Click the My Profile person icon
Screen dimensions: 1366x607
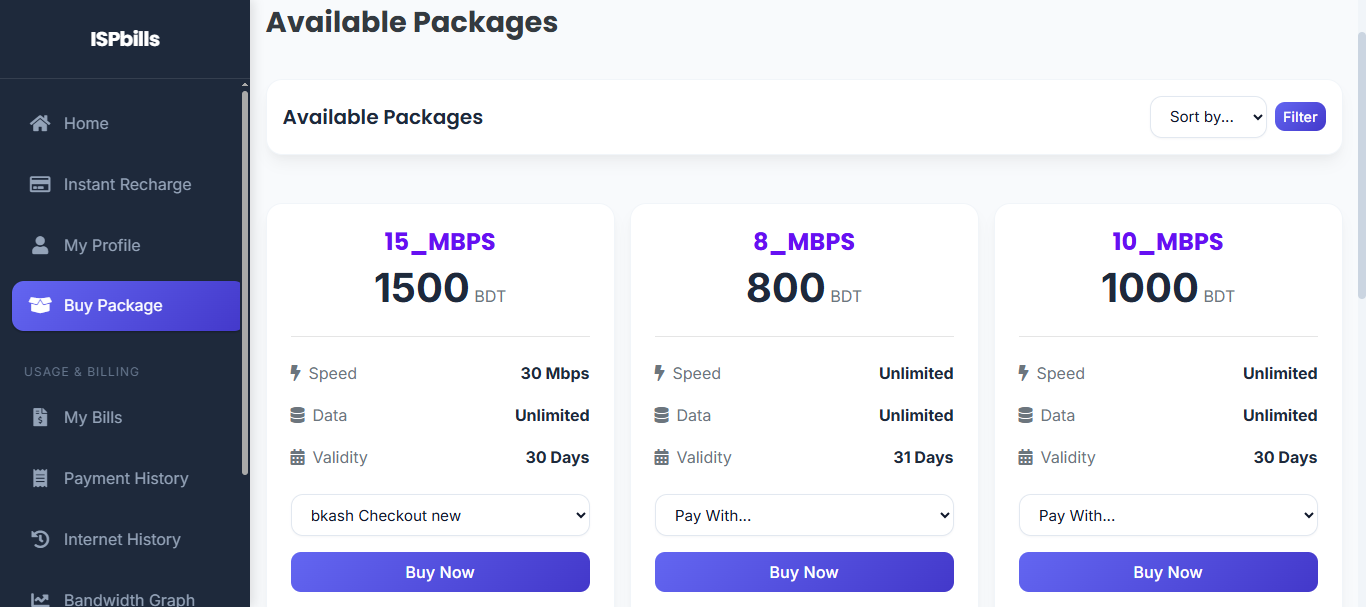click(39, 245)
